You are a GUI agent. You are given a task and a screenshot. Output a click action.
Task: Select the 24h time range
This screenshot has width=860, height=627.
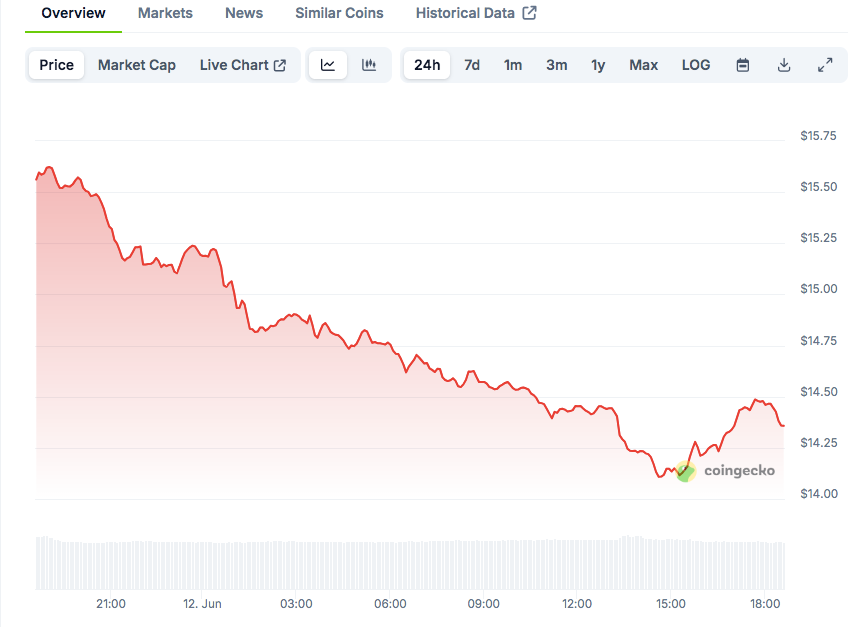click(x=427, y=65)
